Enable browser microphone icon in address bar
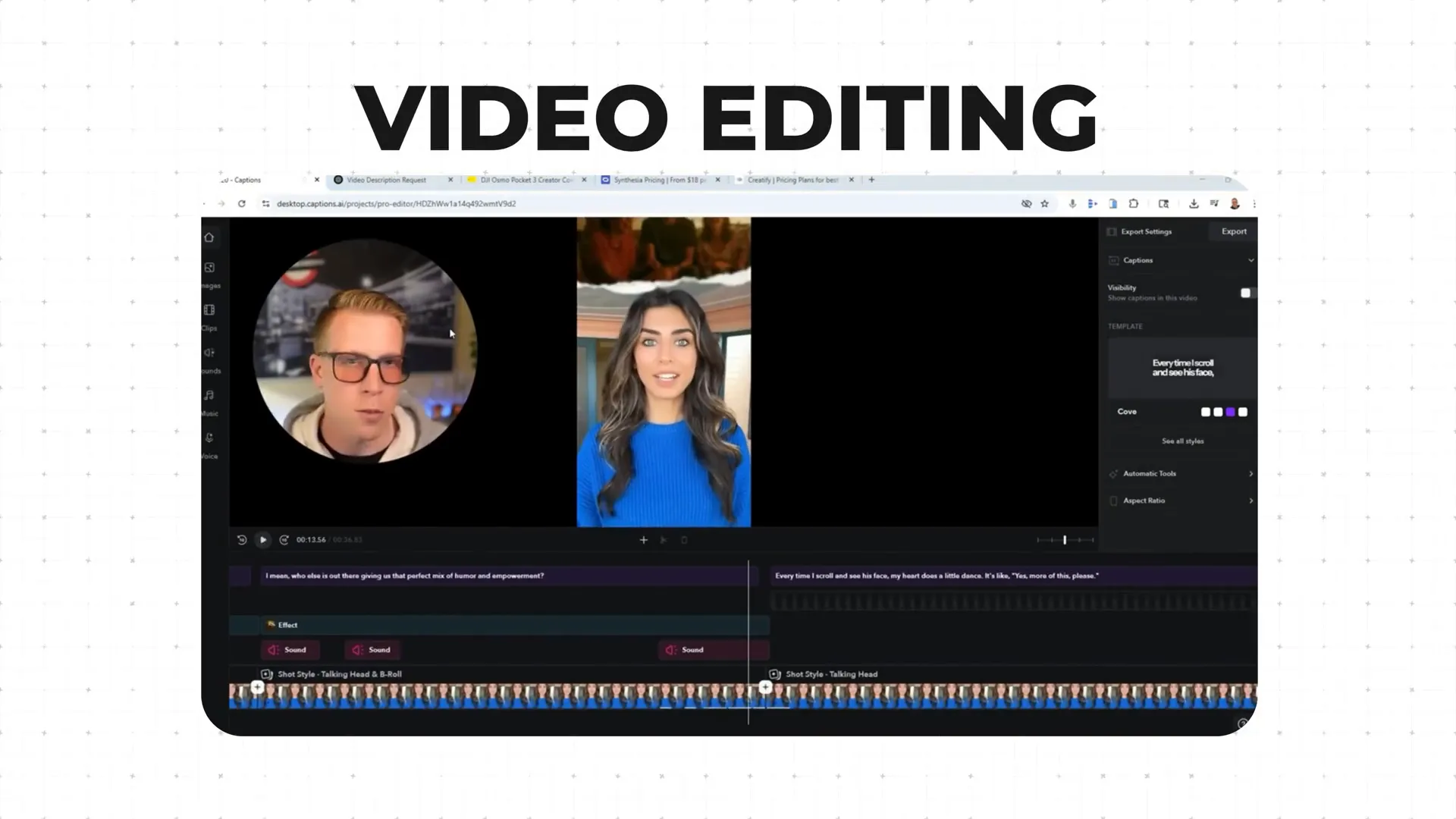Image resolution: width=1456 pixels, height=819 pixels. [1072, 203]
